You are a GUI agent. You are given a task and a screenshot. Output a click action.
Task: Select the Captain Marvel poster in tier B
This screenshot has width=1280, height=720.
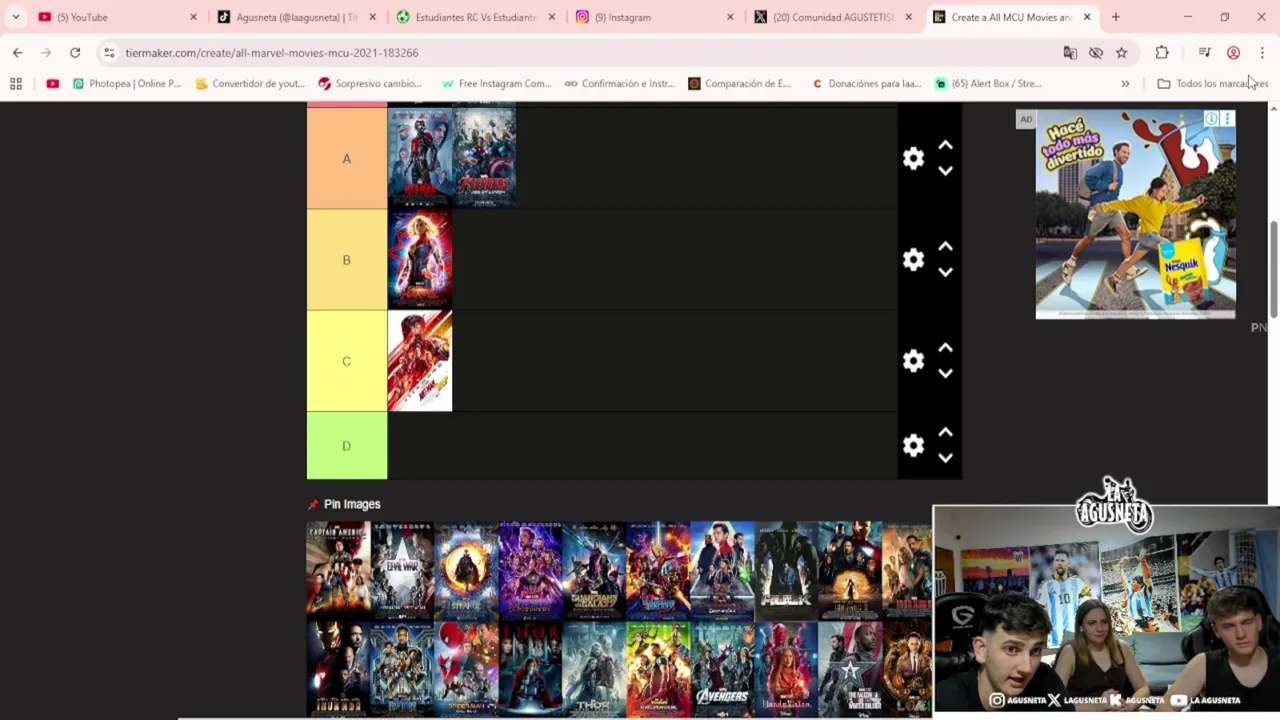(x=419, y=260)
